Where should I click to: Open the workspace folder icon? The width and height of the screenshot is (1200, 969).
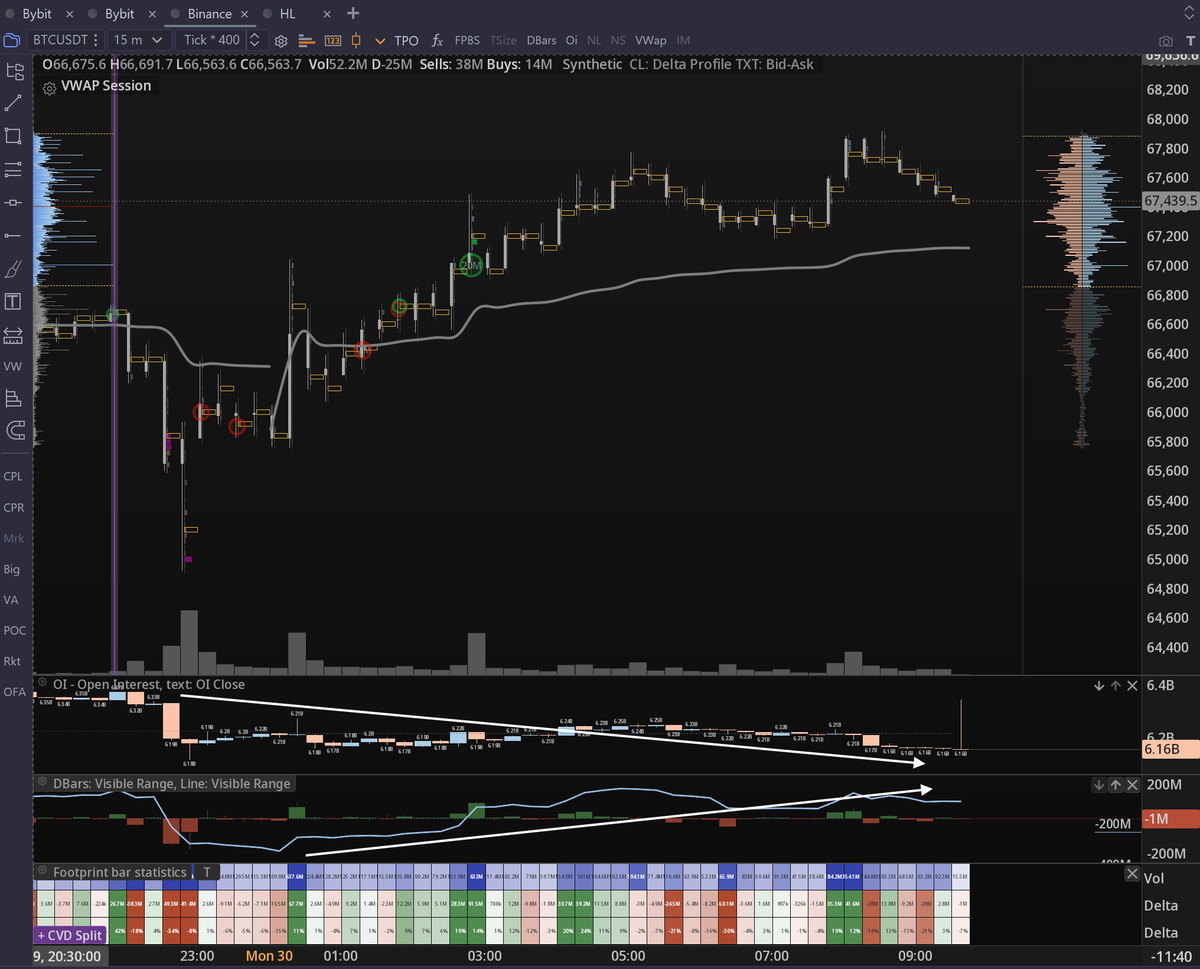tap(12, 41)
